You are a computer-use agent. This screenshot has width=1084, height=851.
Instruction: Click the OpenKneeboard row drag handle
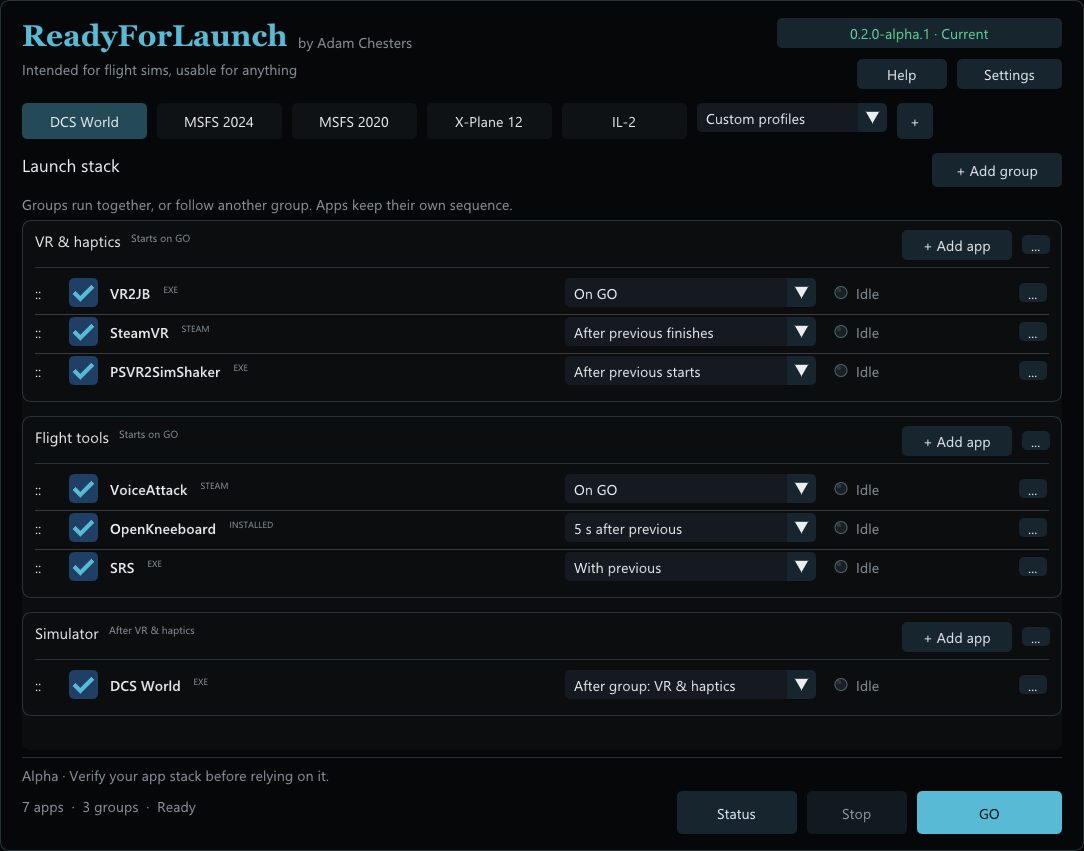38,530
